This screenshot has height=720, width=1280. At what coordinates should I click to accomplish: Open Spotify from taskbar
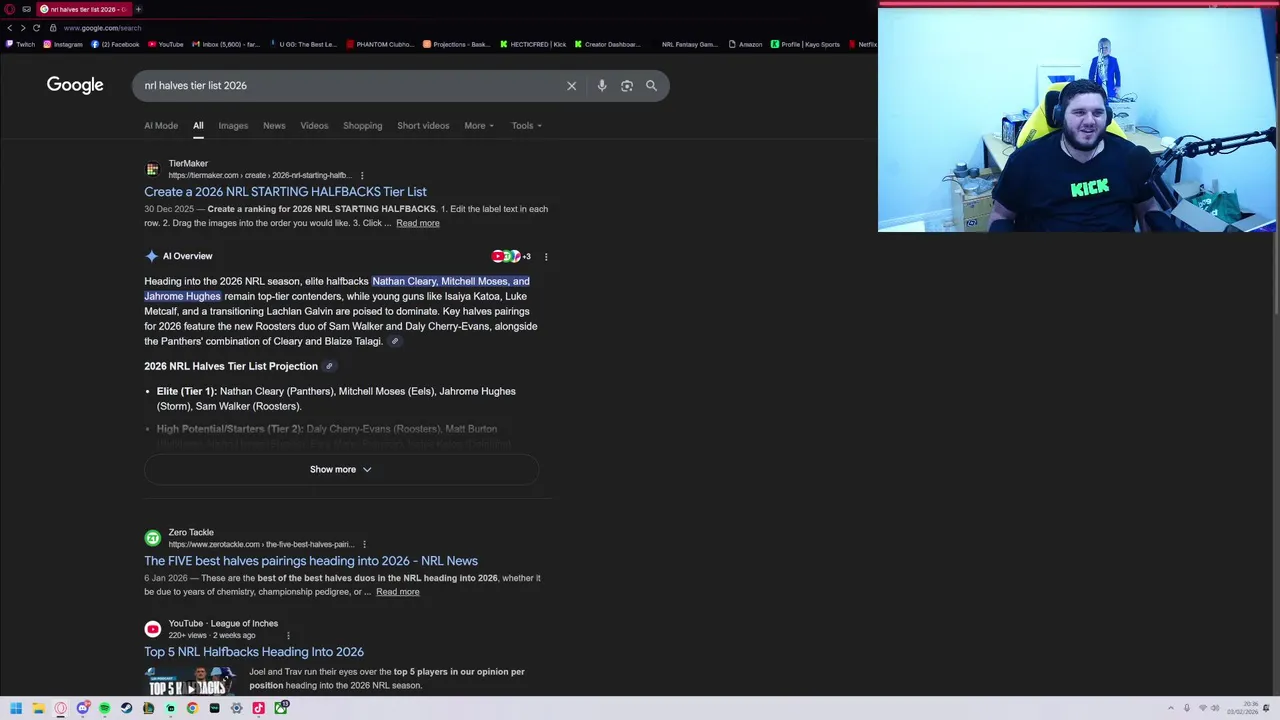click(x=104, y=708)
